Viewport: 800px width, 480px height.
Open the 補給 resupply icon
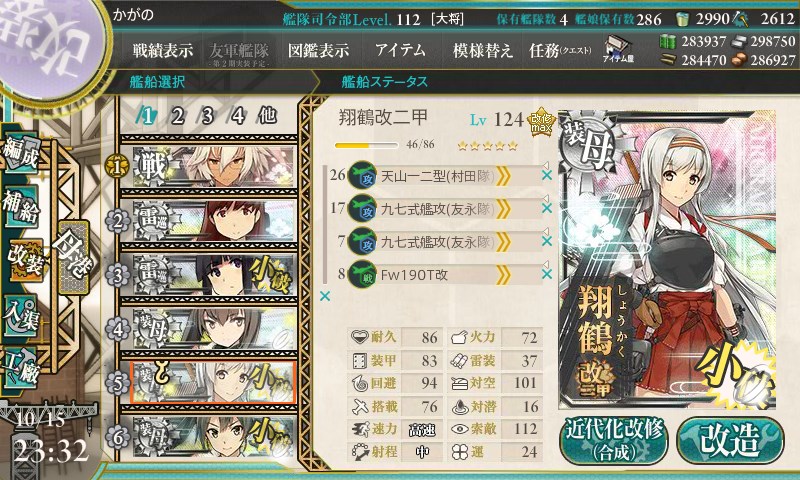pos(21,206)
